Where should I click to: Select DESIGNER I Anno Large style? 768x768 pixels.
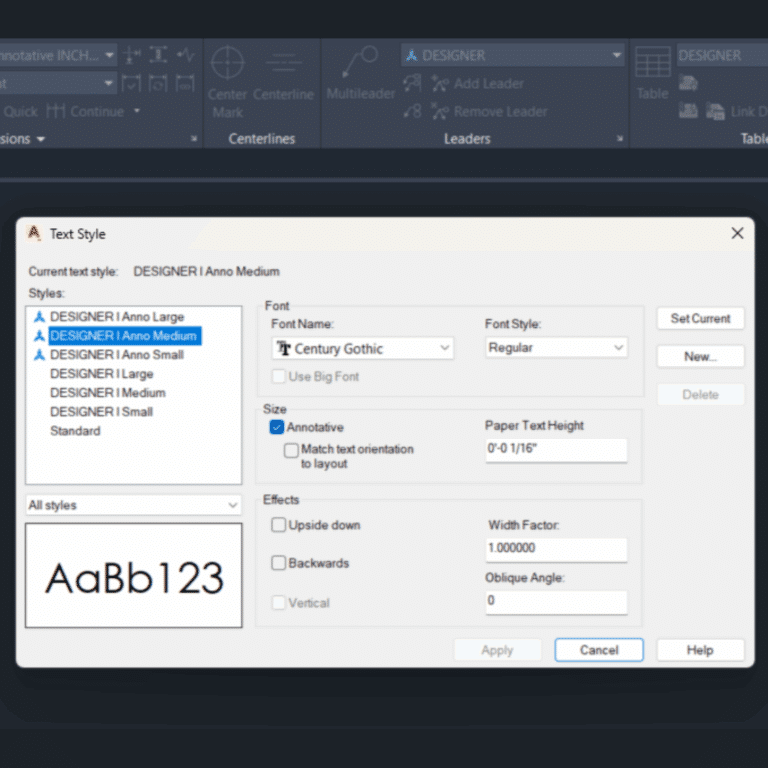tap(117, 317)
